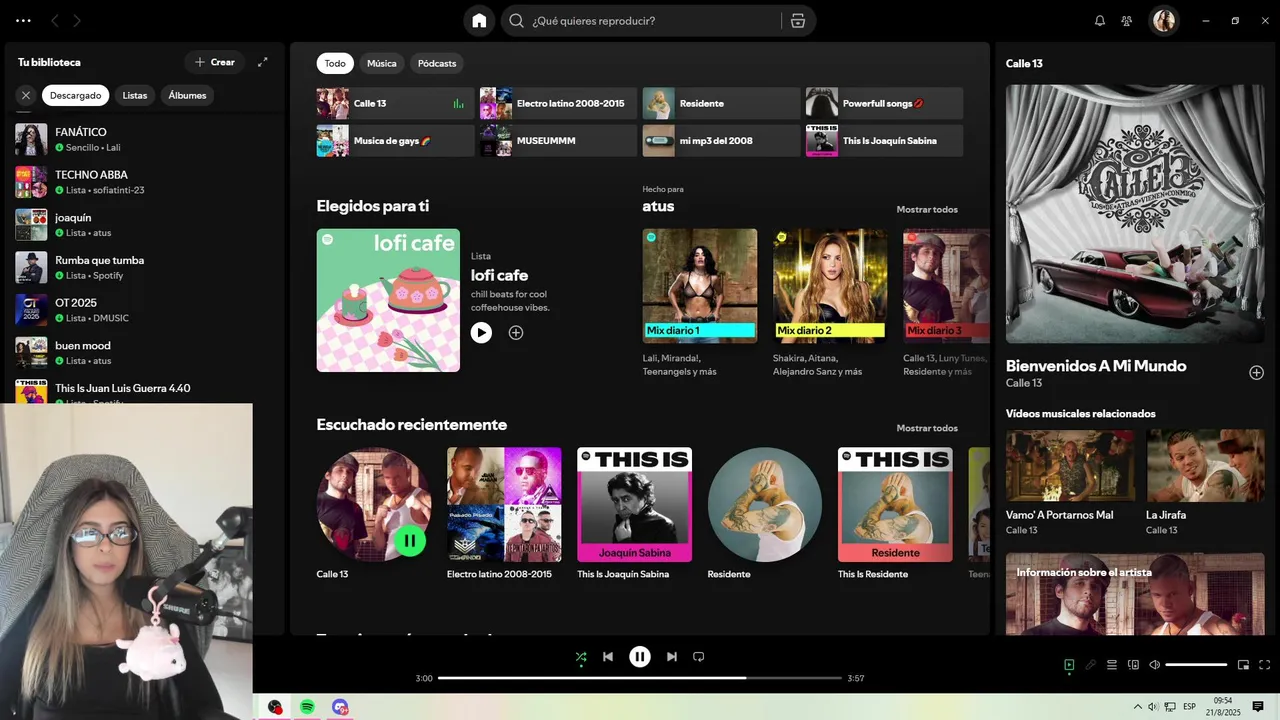Viewport: 1280px width, 720px height.
Task: Toggle the Now Playing view icon
Action: pyautogui.click(x=1069, y=665)
